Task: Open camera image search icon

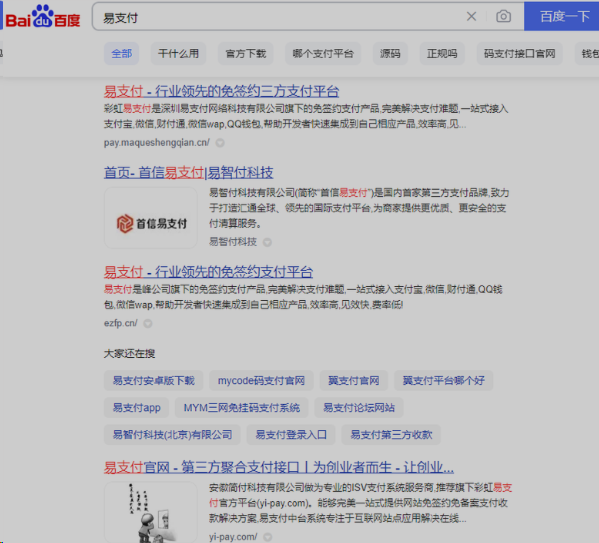Action: click(503, 16)
